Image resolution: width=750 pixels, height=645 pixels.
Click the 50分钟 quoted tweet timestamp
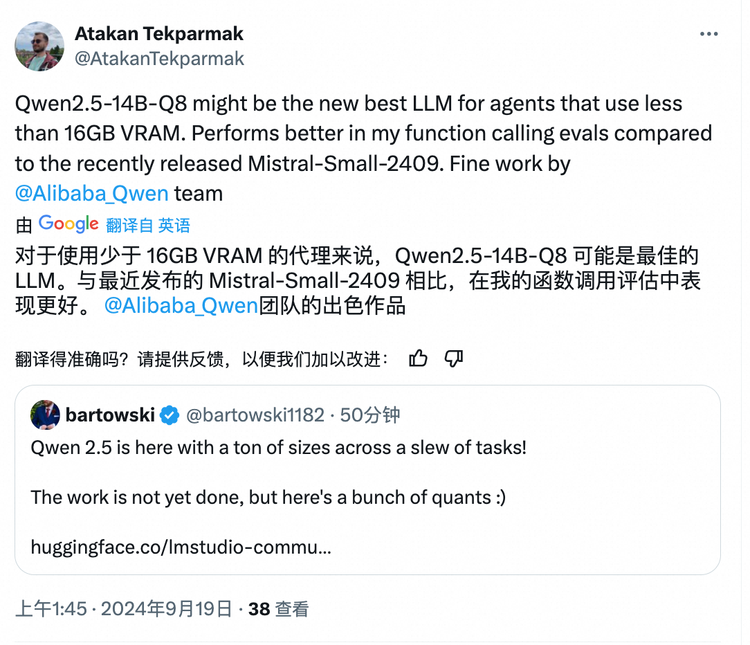370,414
